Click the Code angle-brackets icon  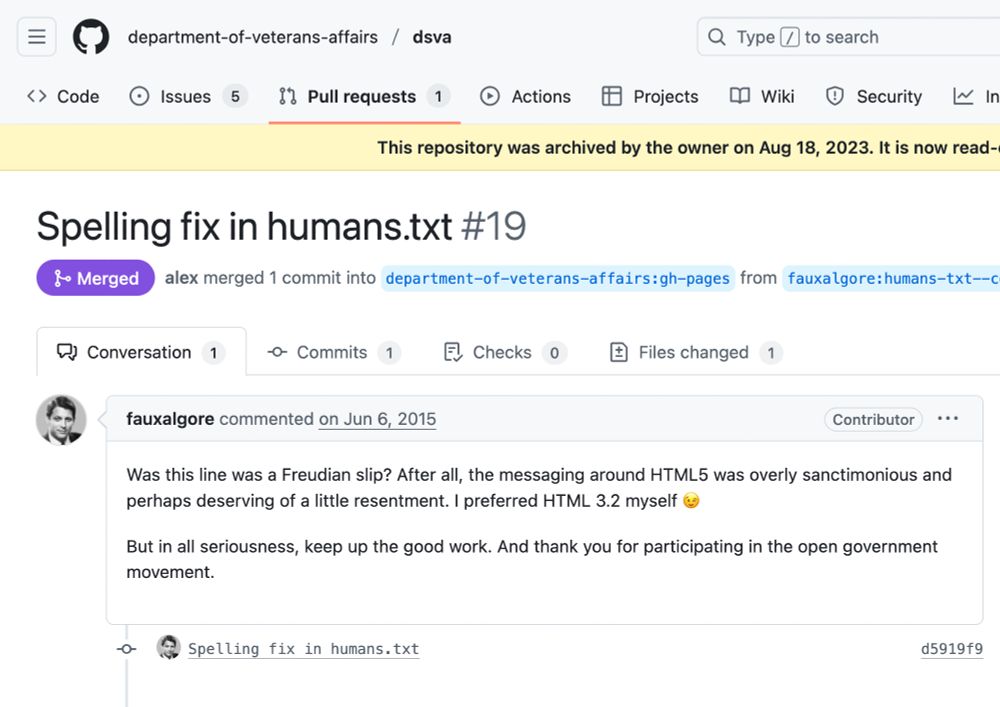pyautogui.click(x=37, y=96)
